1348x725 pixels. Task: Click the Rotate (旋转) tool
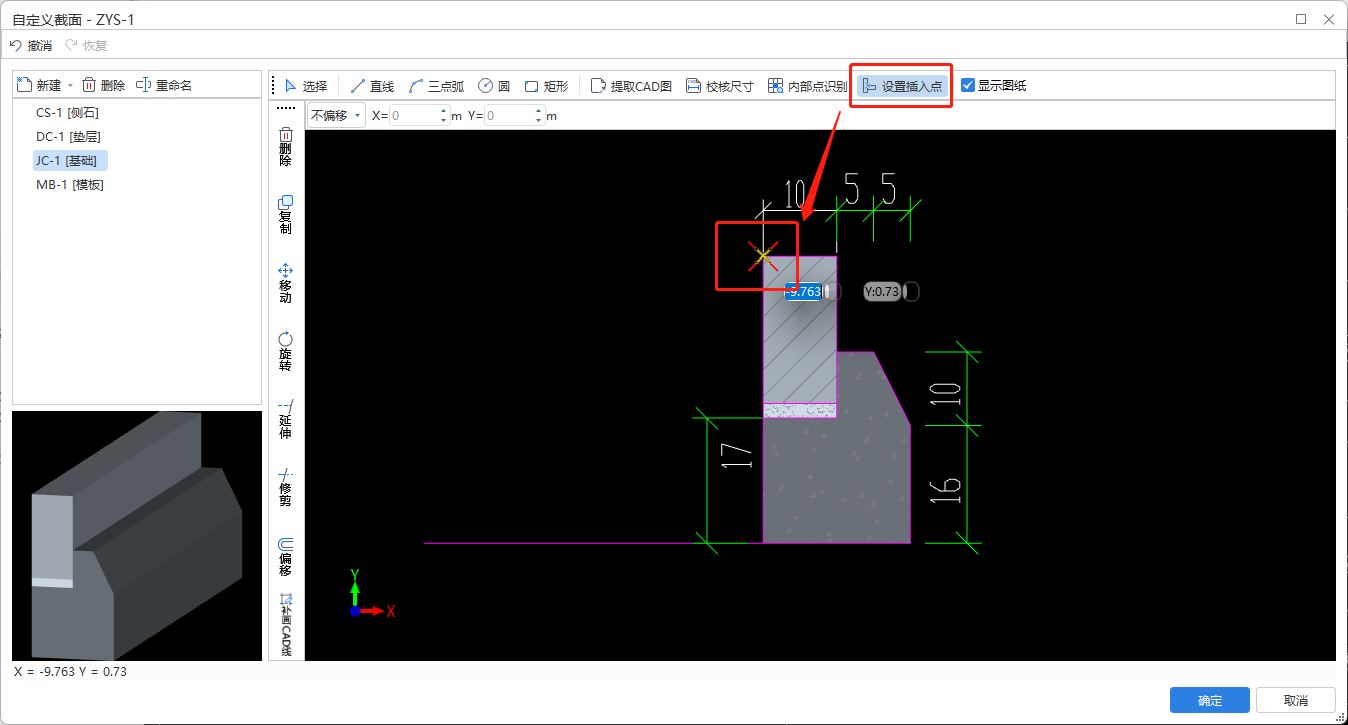tap(285, 351)
